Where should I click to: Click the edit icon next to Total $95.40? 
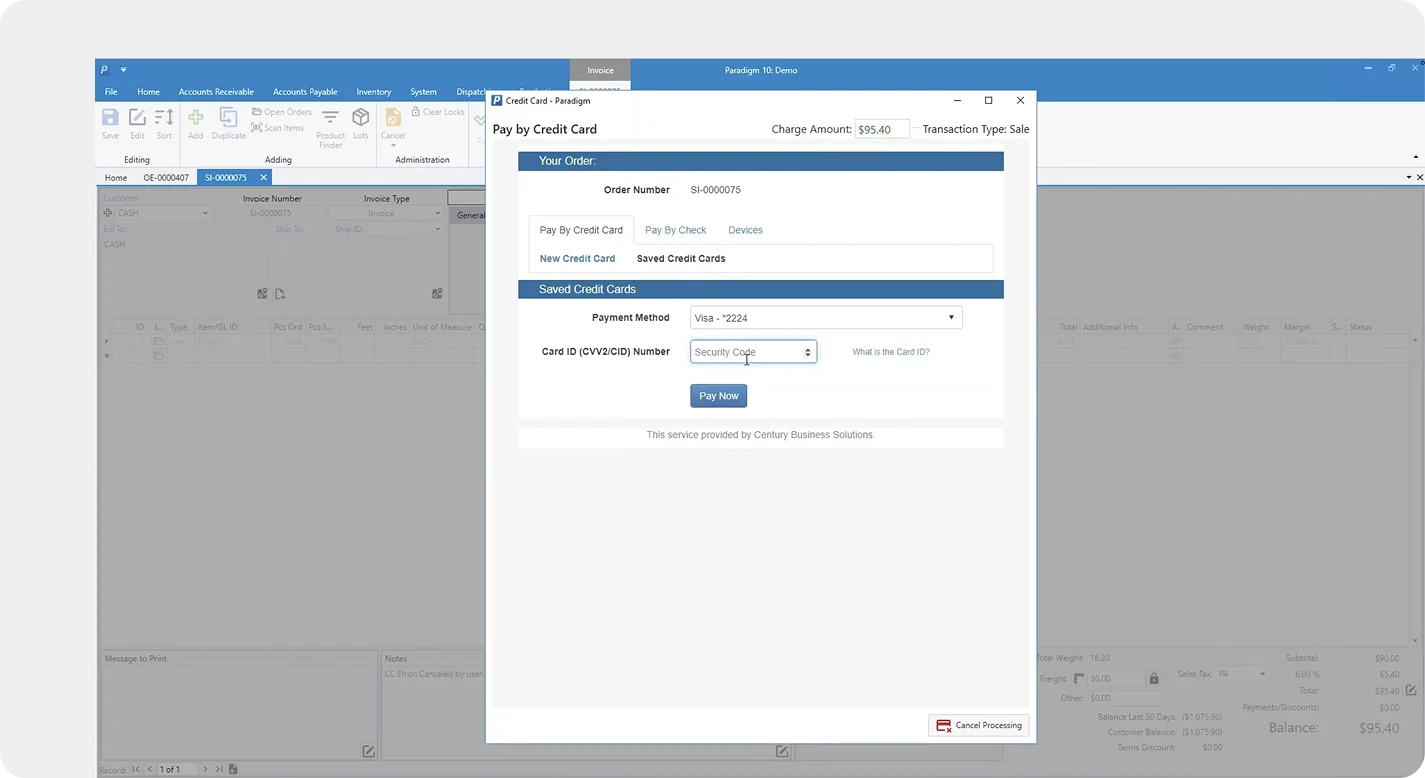pyautogui.click(x=1411, y=690)
